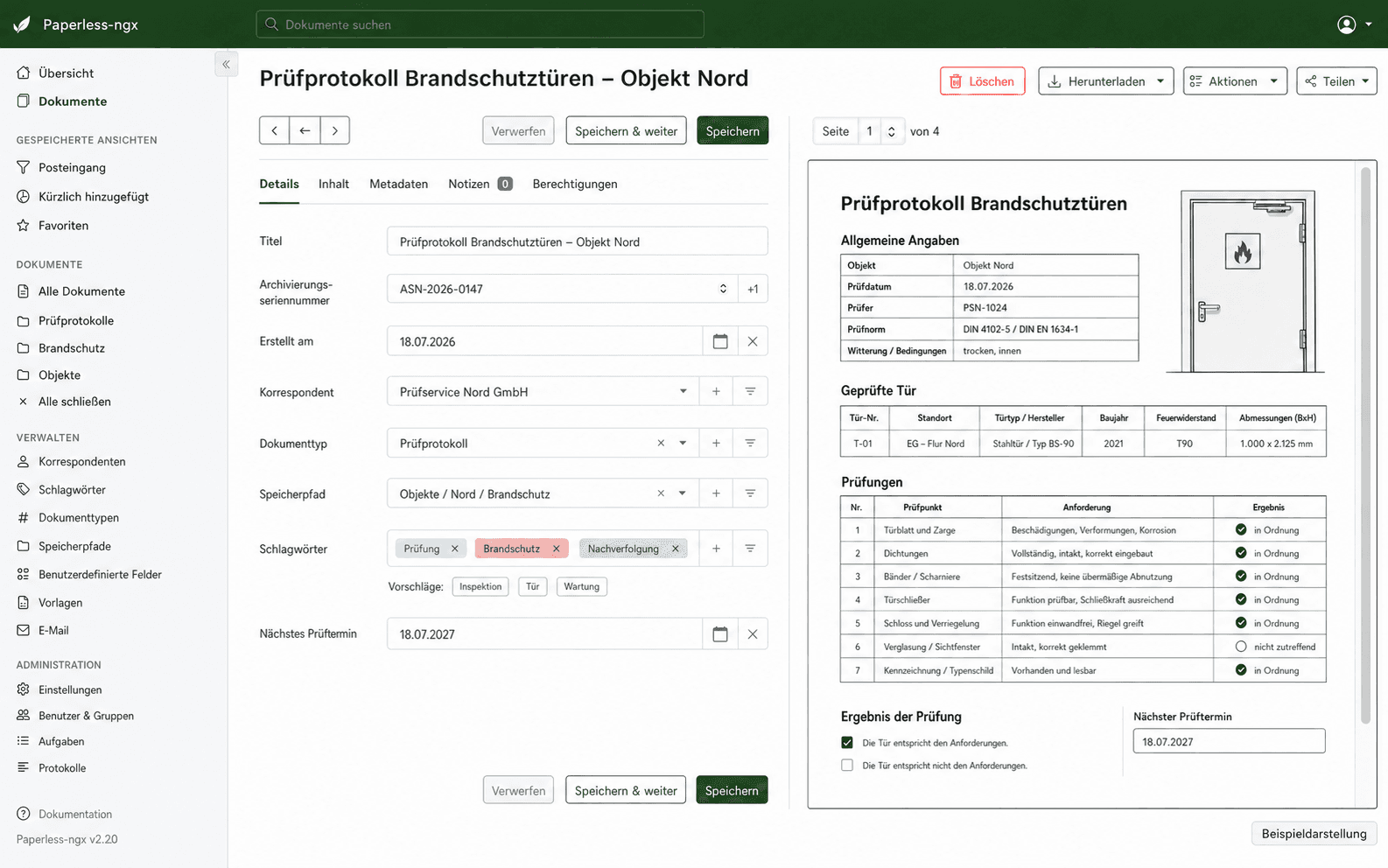Open the Aktionen dropdown menu
Image resolution: width=1388 pixels, height=868 pixels.
tap(1235, 81)
